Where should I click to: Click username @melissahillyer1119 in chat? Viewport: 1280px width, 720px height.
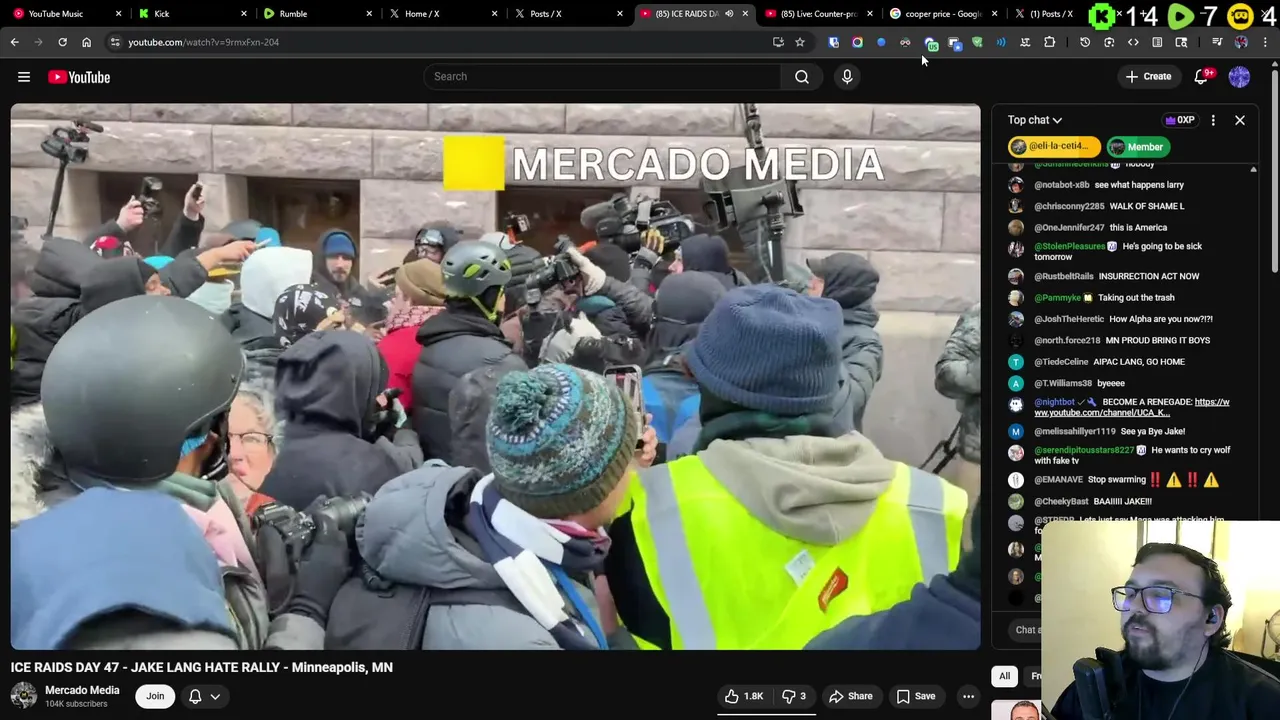tap(1075, 431)
